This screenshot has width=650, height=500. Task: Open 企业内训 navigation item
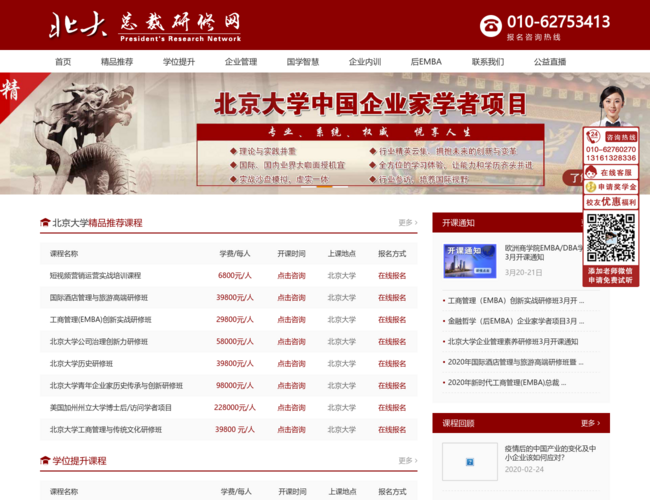click(365, 62)
